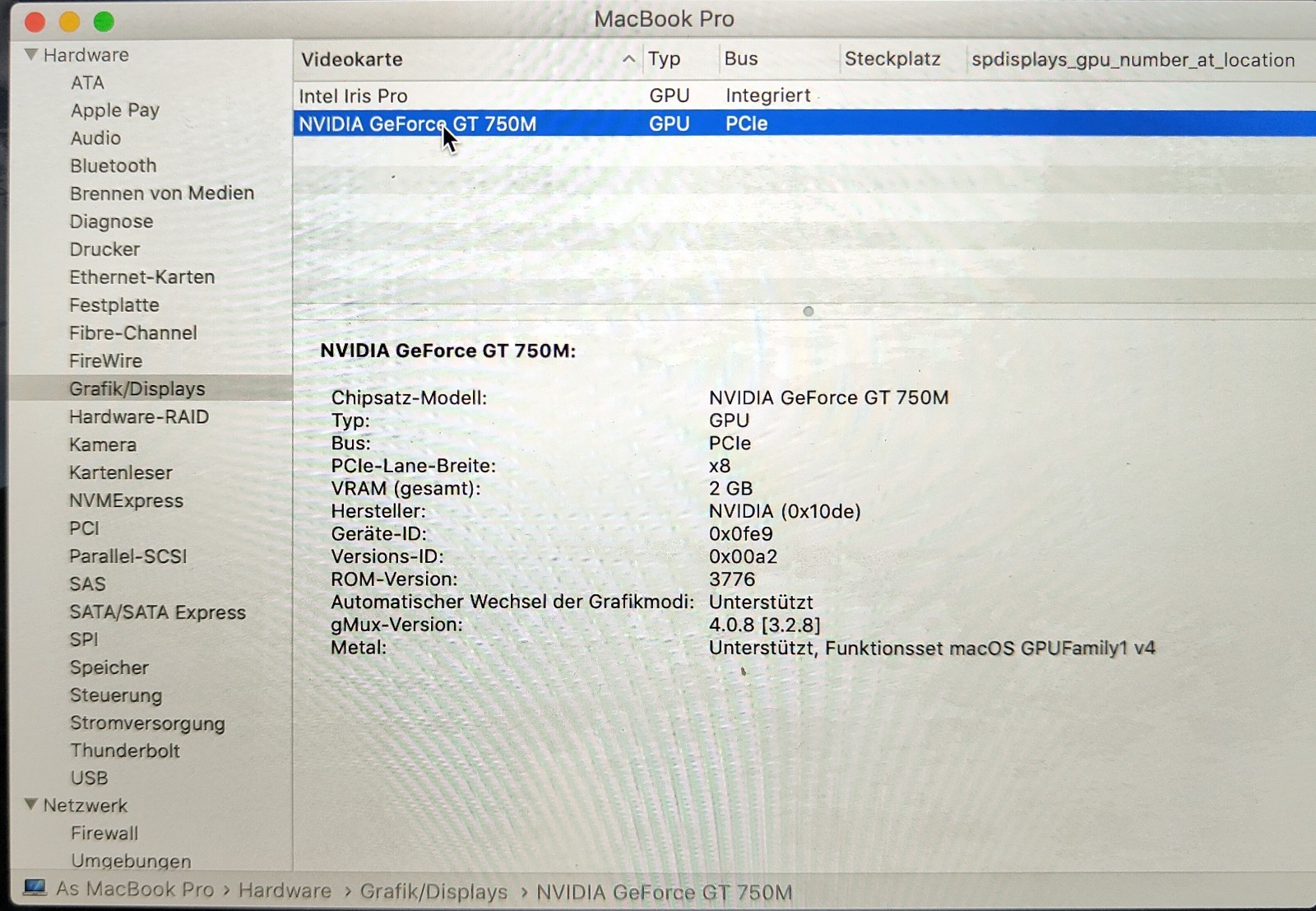This screenshot has width=1316, height=911.
Task: Click the Netzwerk category label
Action: click(86, 805)
